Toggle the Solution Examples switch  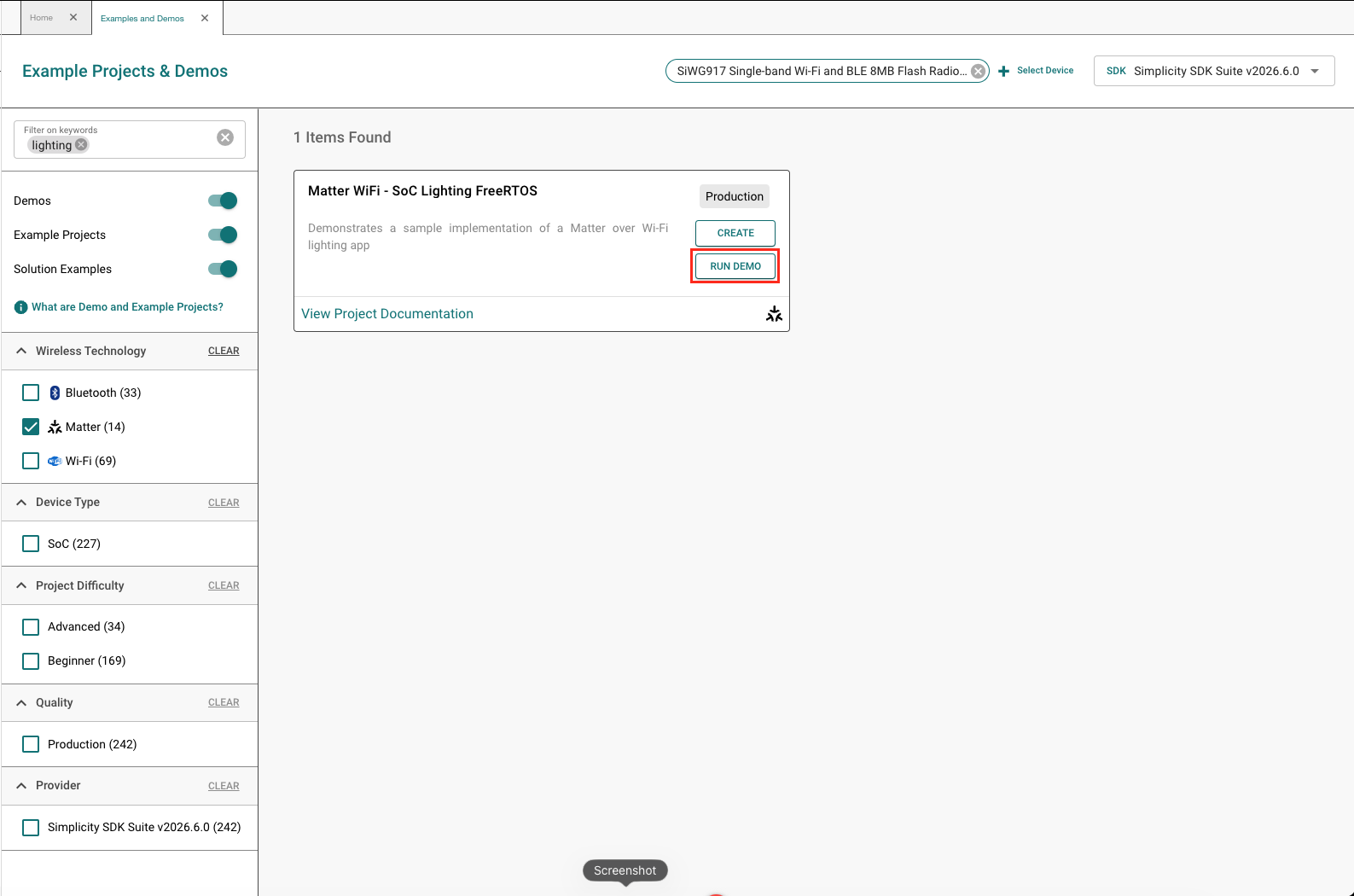coord(223,269)
